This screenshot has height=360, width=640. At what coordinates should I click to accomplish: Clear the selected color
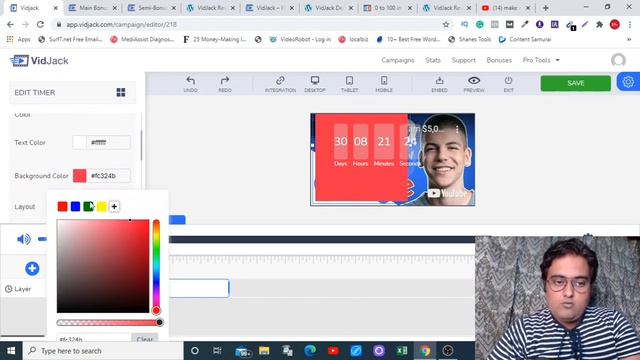pyautogui.click(x=144, y=339)
